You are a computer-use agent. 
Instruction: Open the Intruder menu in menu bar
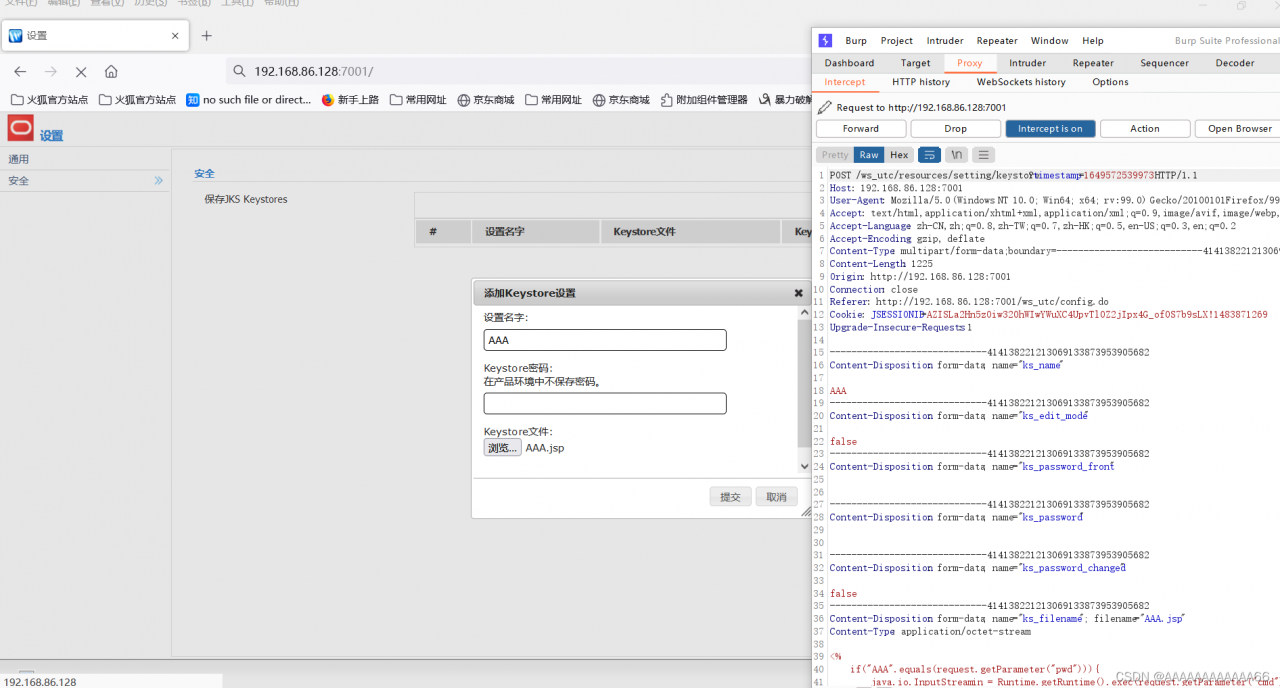click(x=945, y=41)
